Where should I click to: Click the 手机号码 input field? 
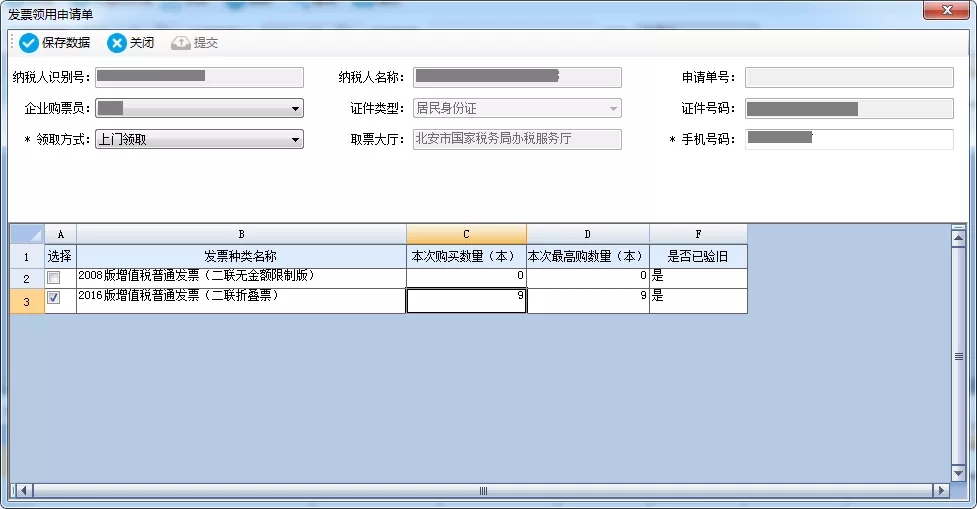click(849, 139)
